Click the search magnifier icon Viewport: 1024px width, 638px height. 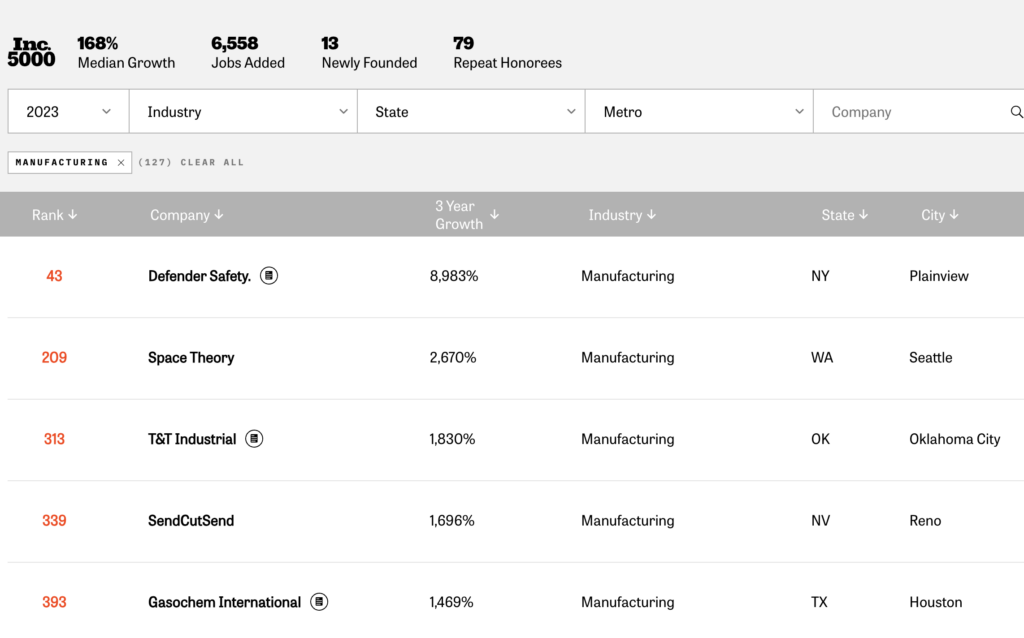coord(1016,112)
